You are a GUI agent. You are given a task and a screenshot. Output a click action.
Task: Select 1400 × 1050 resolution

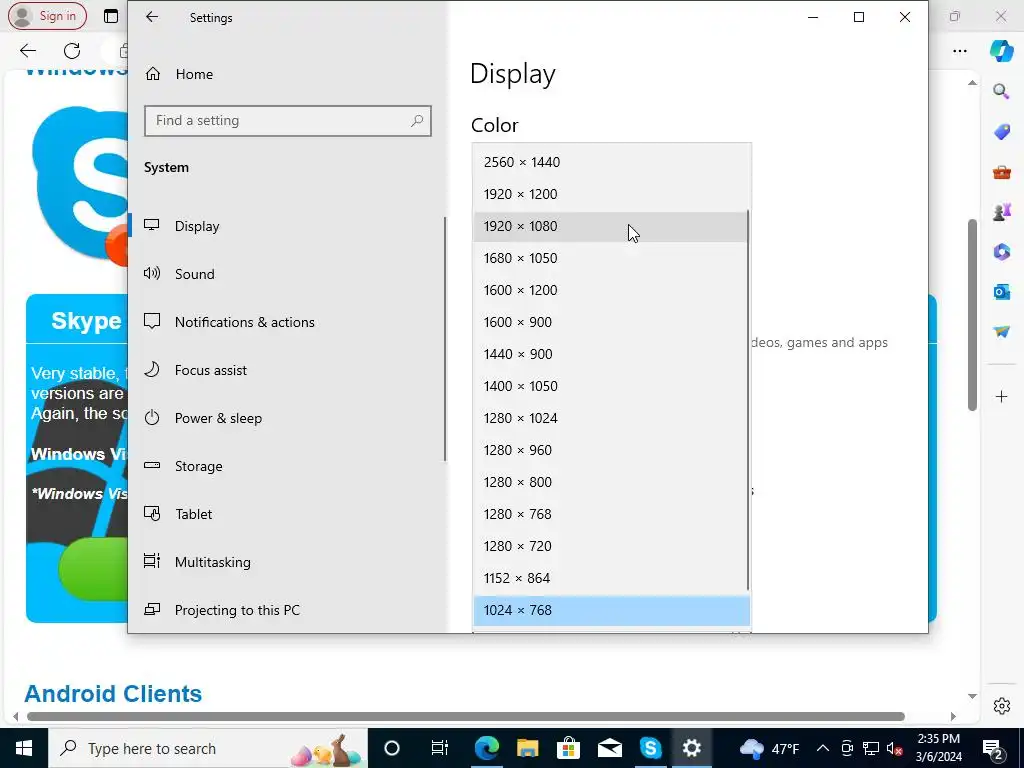coord(611,386)
